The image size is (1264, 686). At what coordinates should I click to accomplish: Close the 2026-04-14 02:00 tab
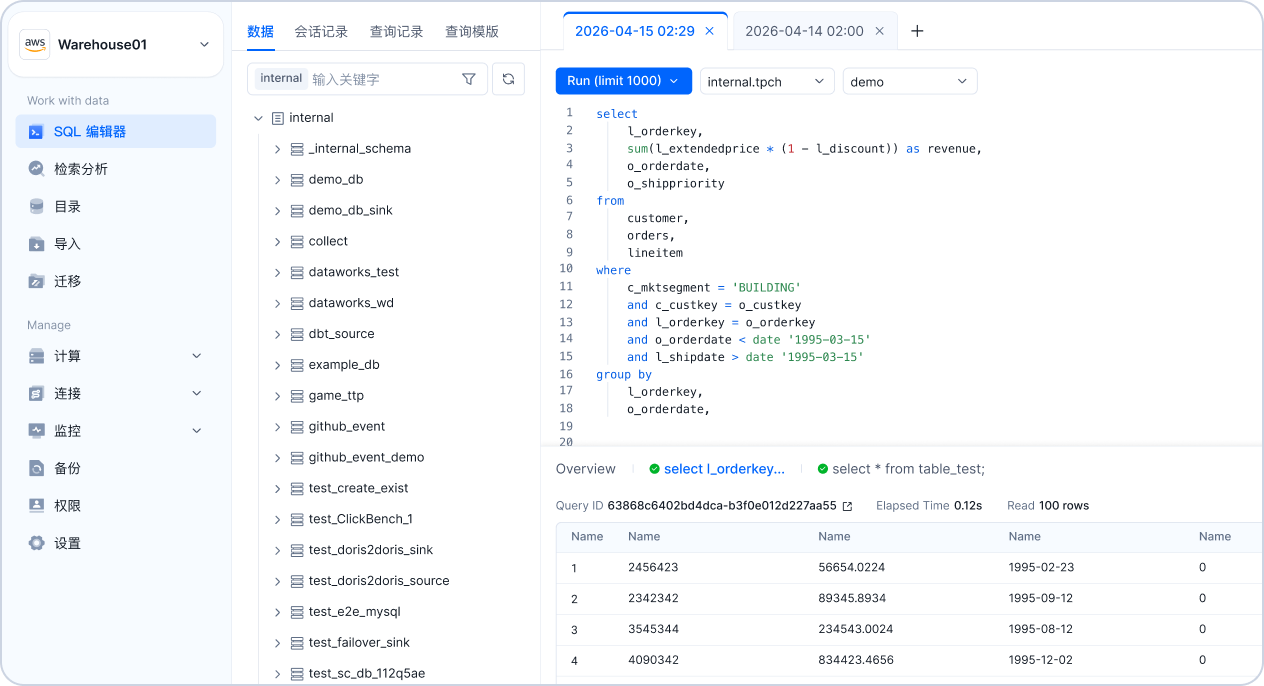coord(880,31)
